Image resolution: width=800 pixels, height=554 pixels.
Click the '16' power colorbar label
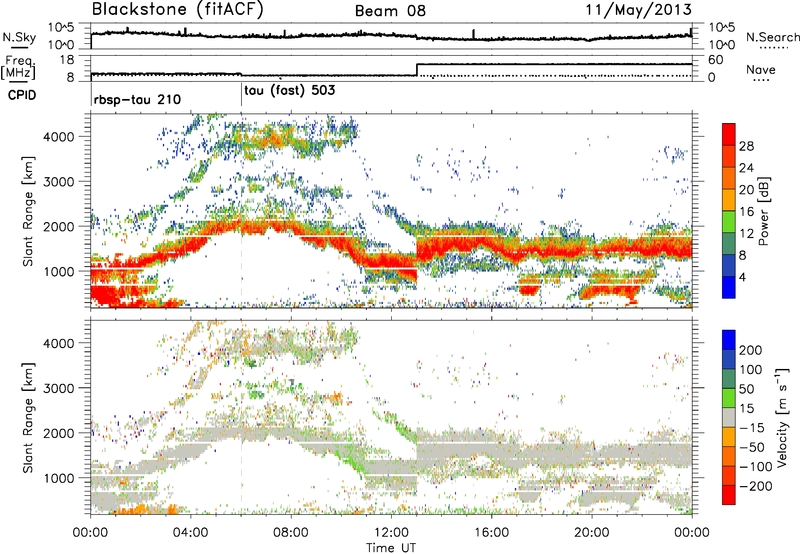(746, 212)
